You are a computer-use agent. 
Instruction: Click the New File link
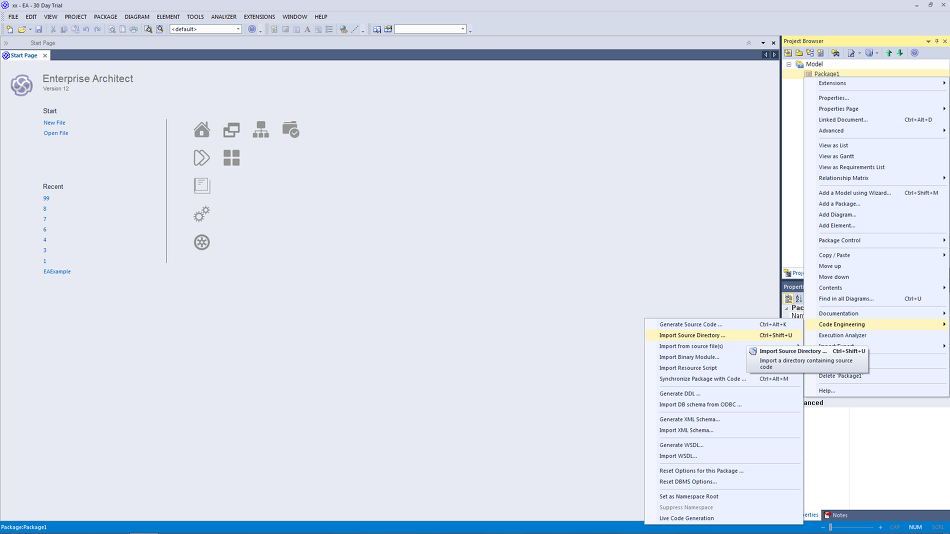(54, 122)
